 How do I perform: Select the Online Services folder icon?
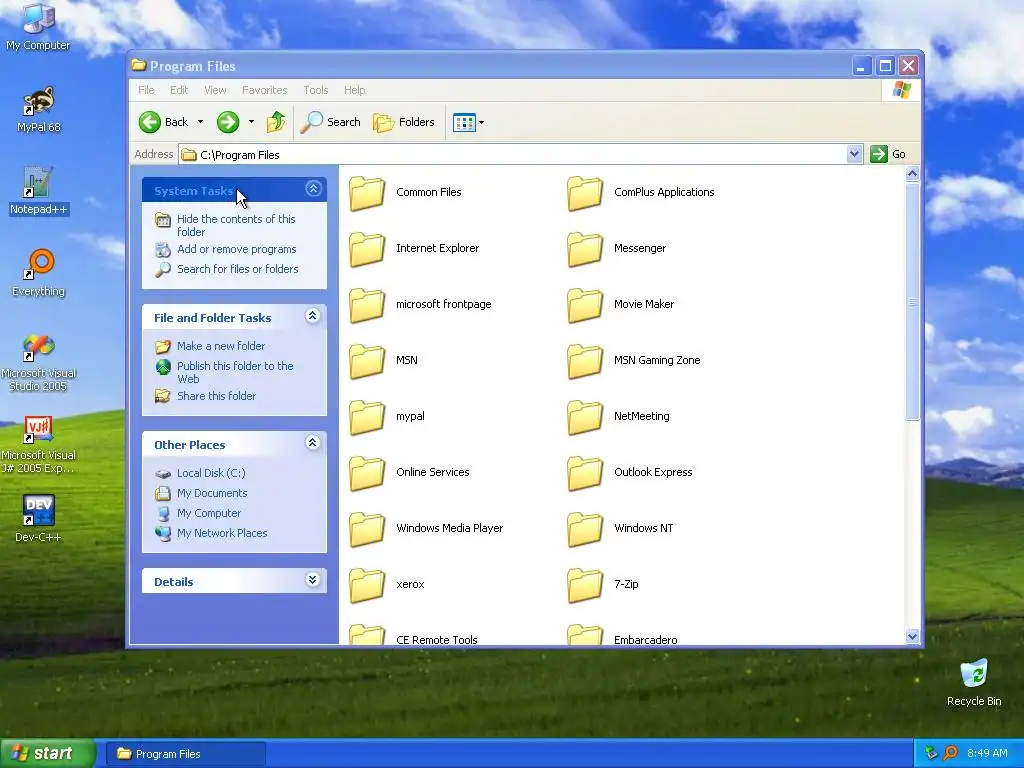coord(367,473)
